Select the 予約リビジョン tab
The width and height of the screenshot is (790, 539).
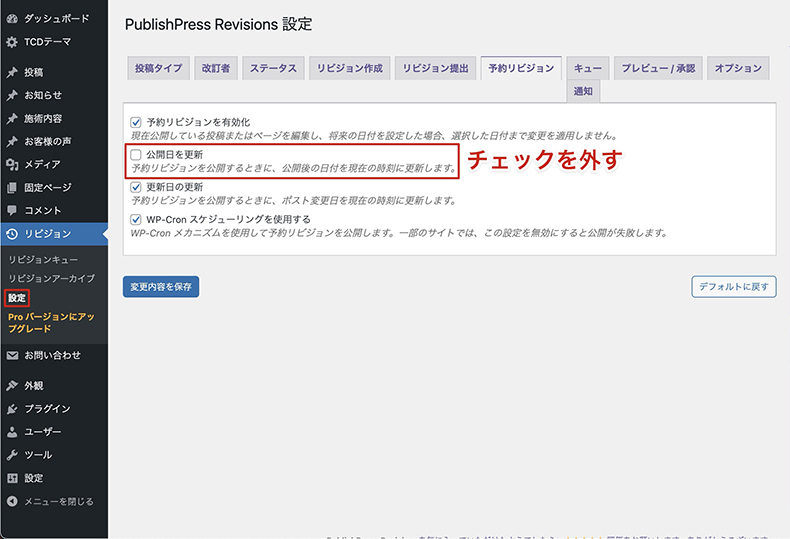point(521,68)
